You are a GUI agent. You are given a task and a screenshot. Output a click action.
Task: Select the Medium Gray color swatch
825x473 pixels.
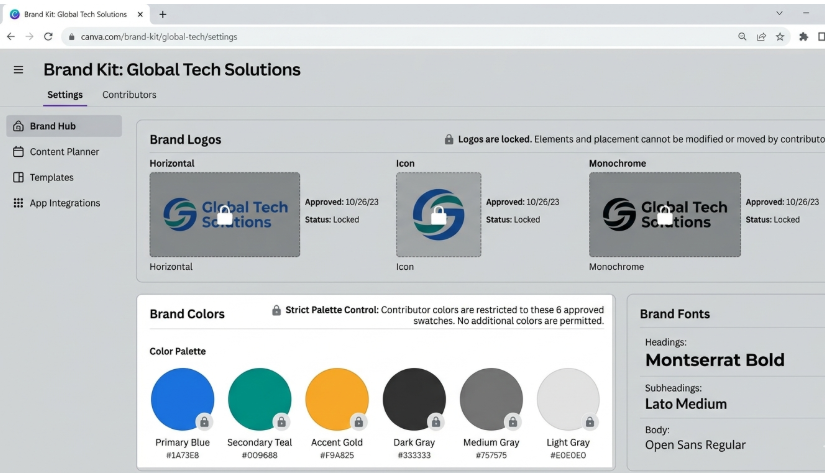point(491,399)
